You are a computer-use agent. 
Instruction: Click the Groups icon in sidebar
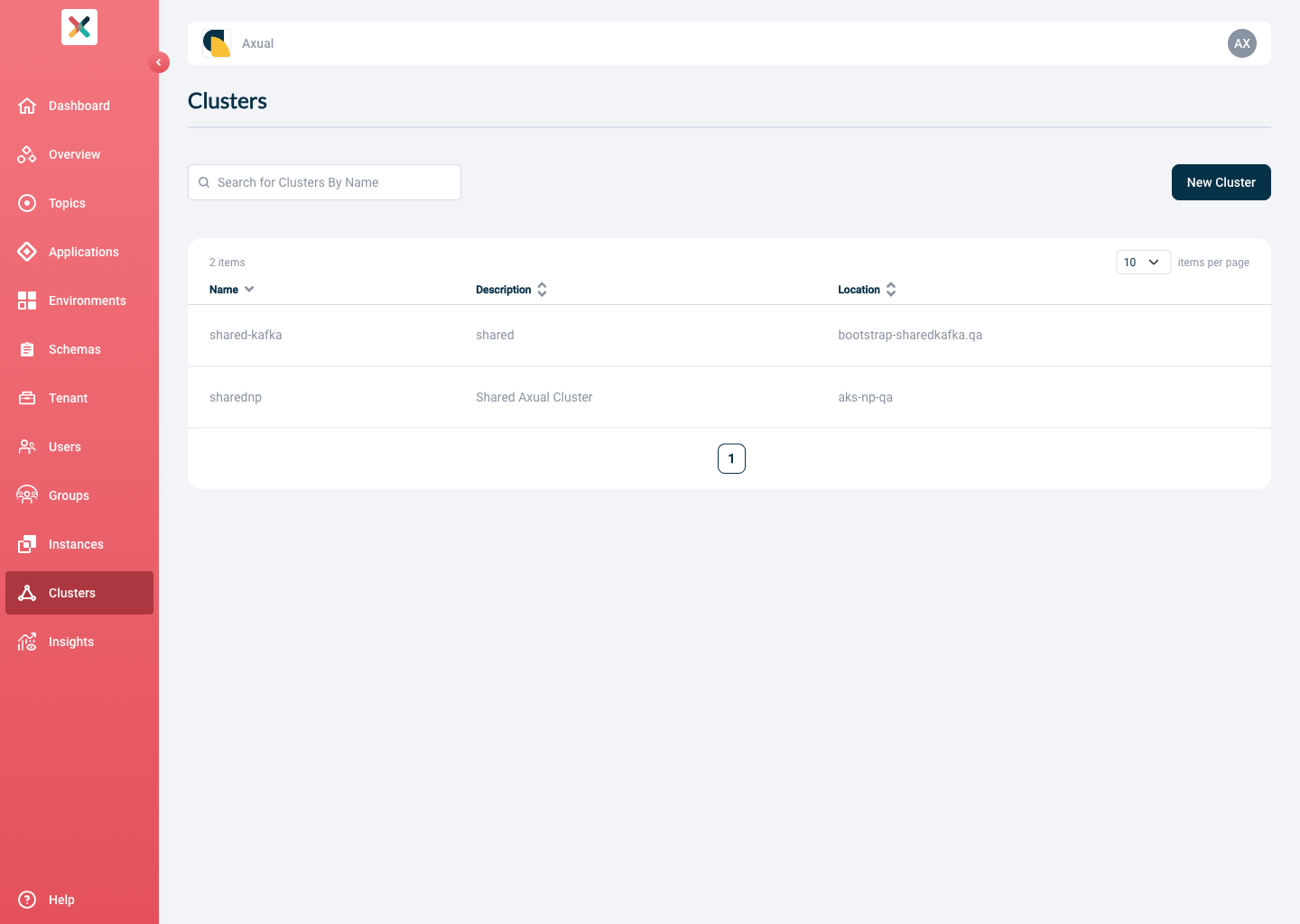(27, 495)
